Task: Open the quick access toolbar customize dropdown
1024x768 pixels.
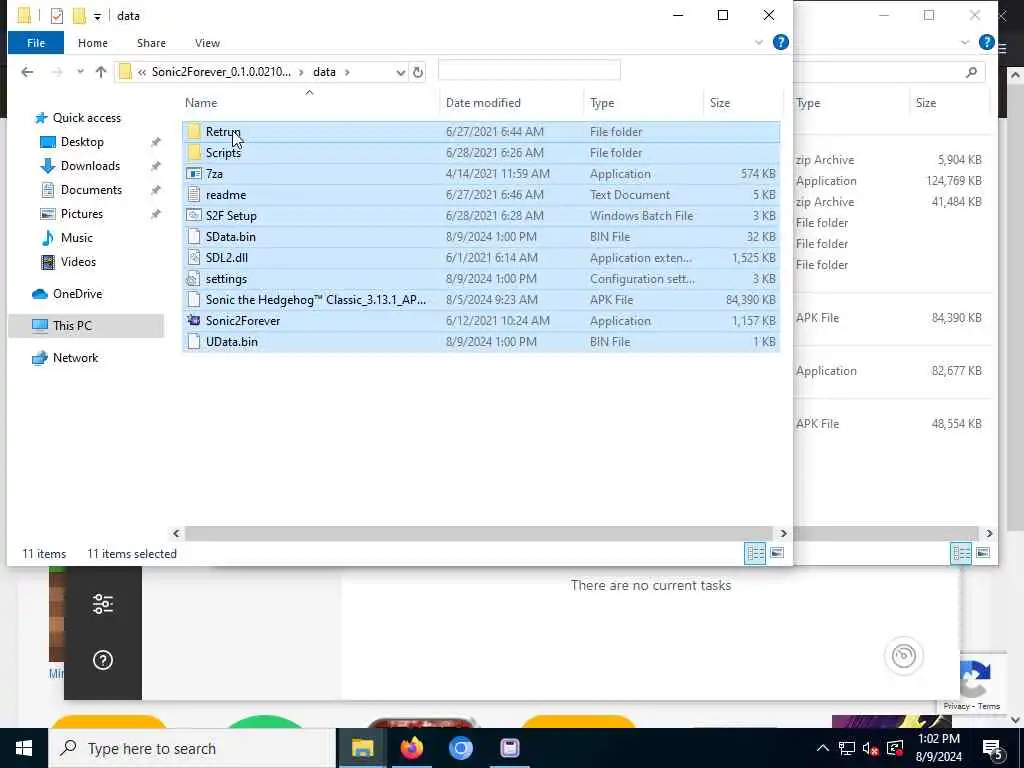Action: (97, 16)
